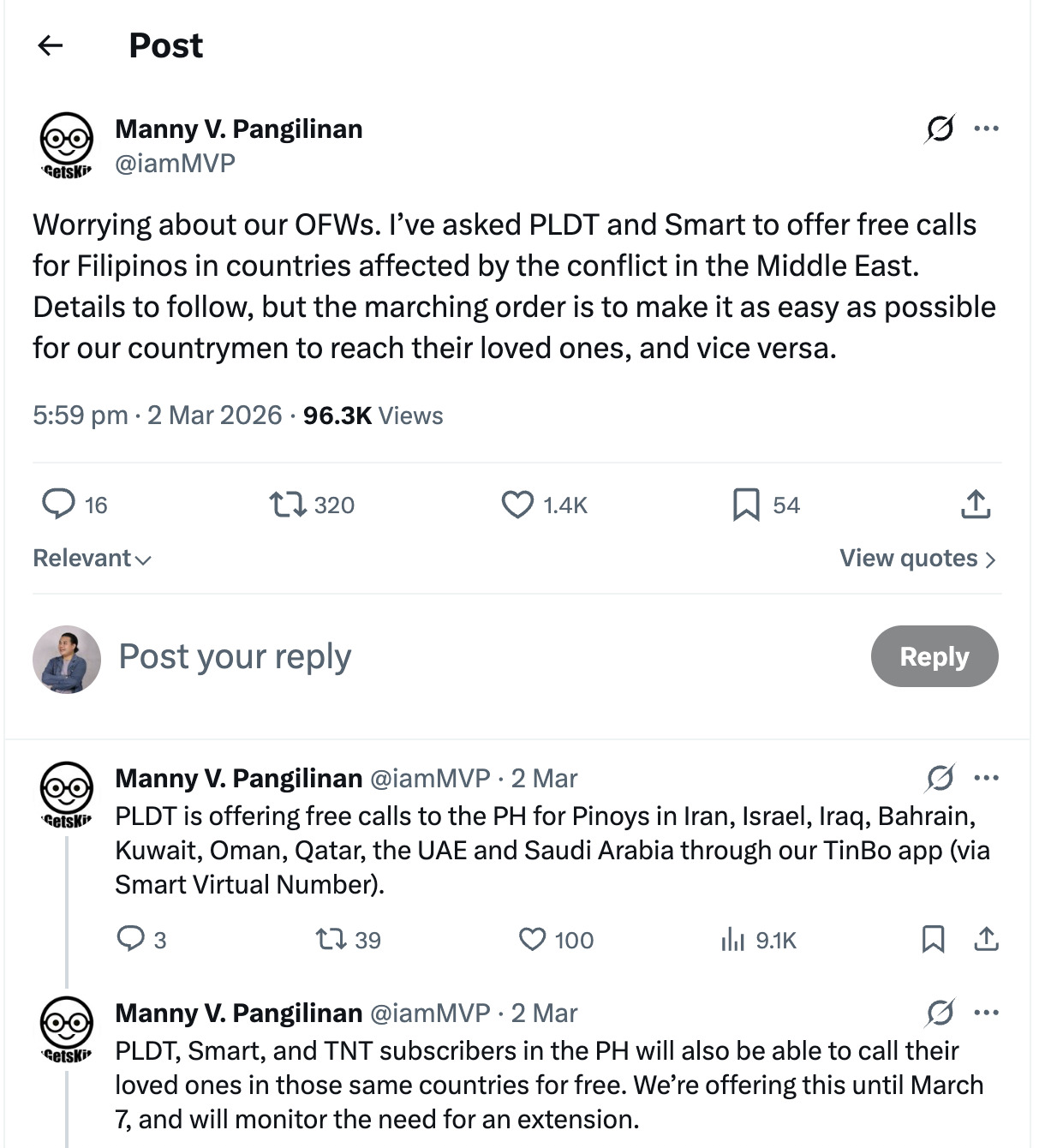
Task: Bookmark the main post with 54 saves
Action: 746,505
